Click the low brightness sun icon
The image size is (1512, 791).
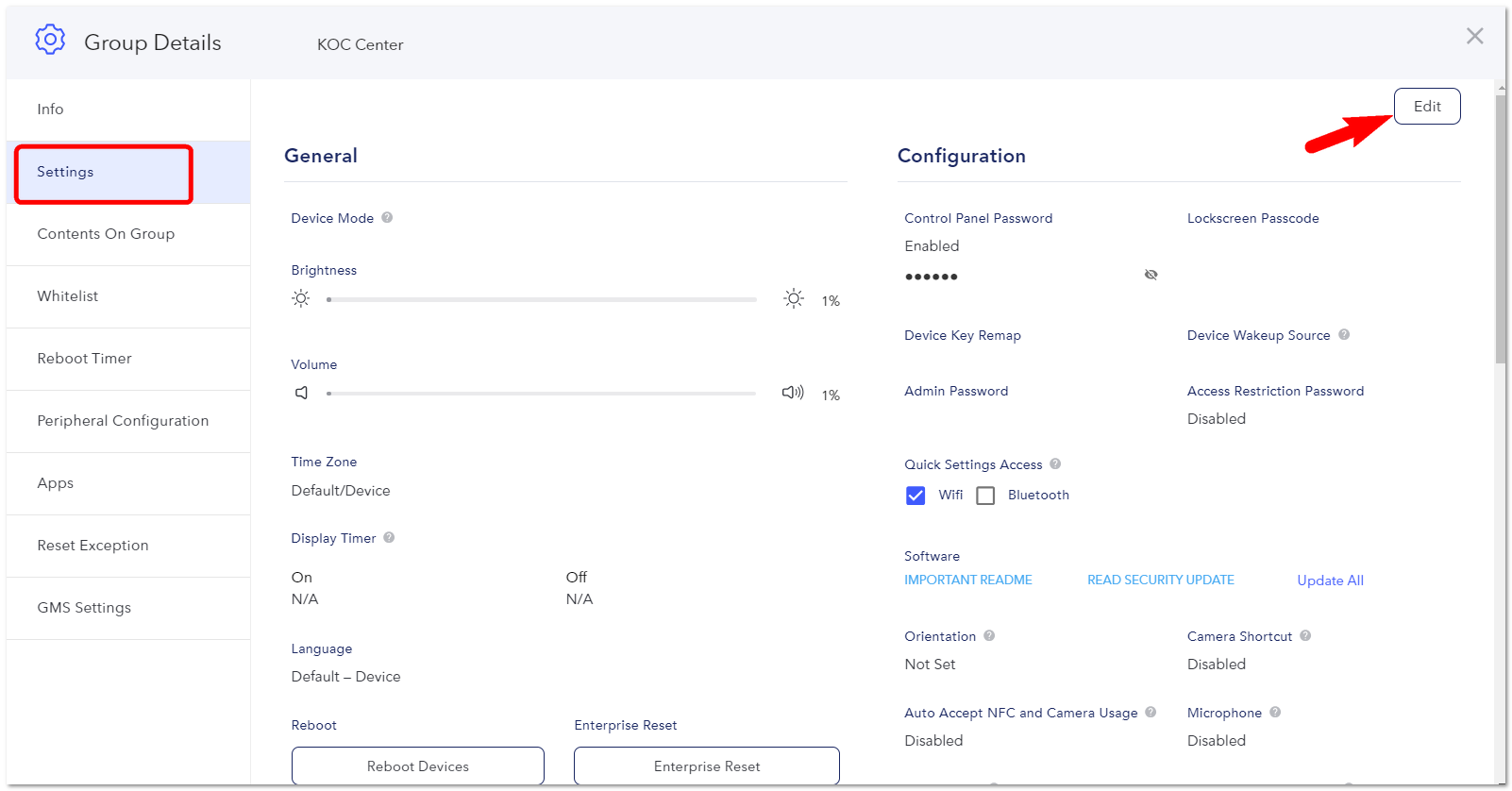click(x=301, y=298)
